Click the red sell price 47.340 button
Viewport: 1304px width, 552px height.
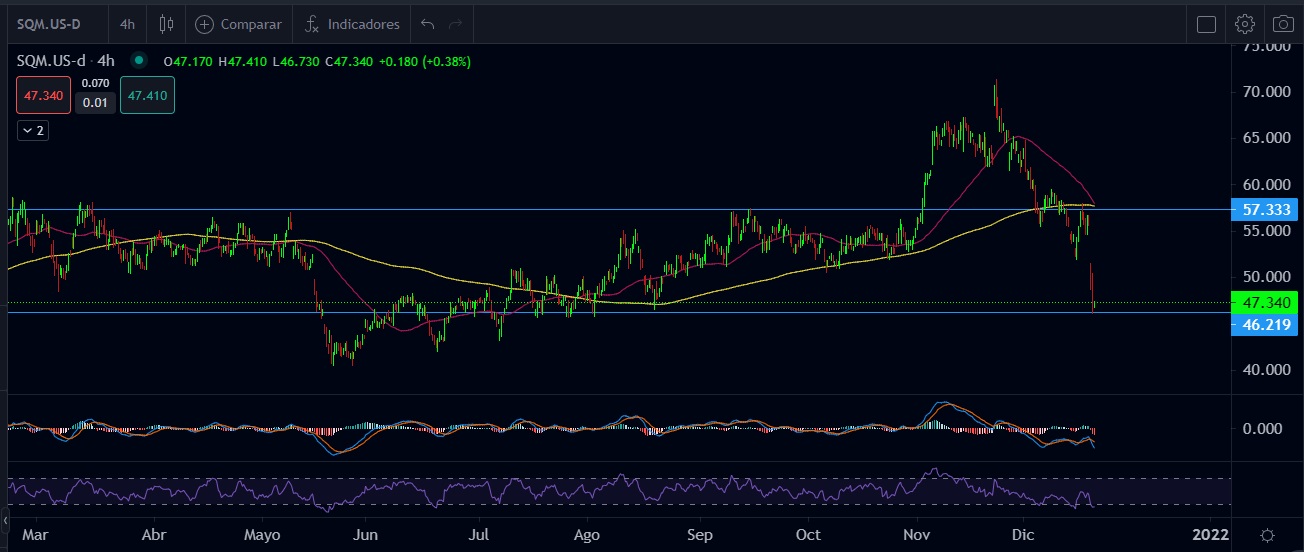[x=43, y=95]
